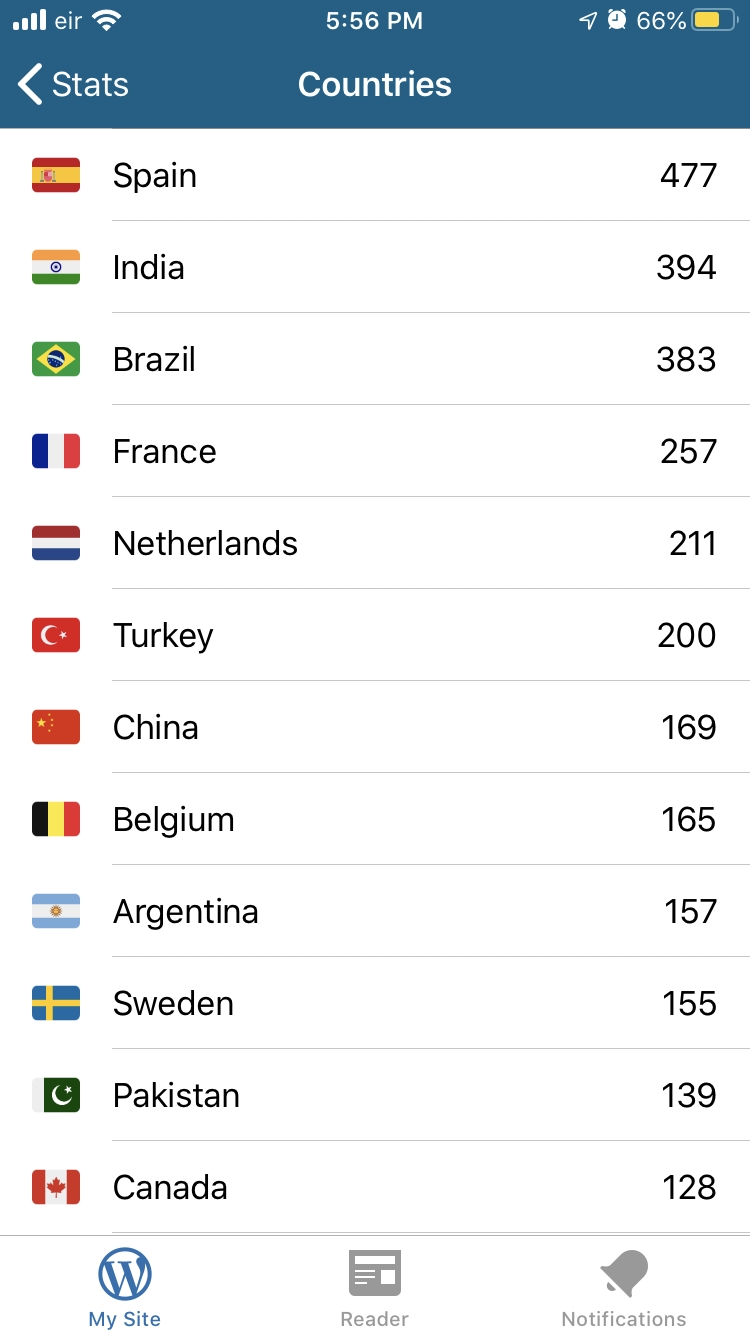Tap the Argentina flag icon
Image resolution: width=750 pixels, height=1334 pixels.
[56, 911]
